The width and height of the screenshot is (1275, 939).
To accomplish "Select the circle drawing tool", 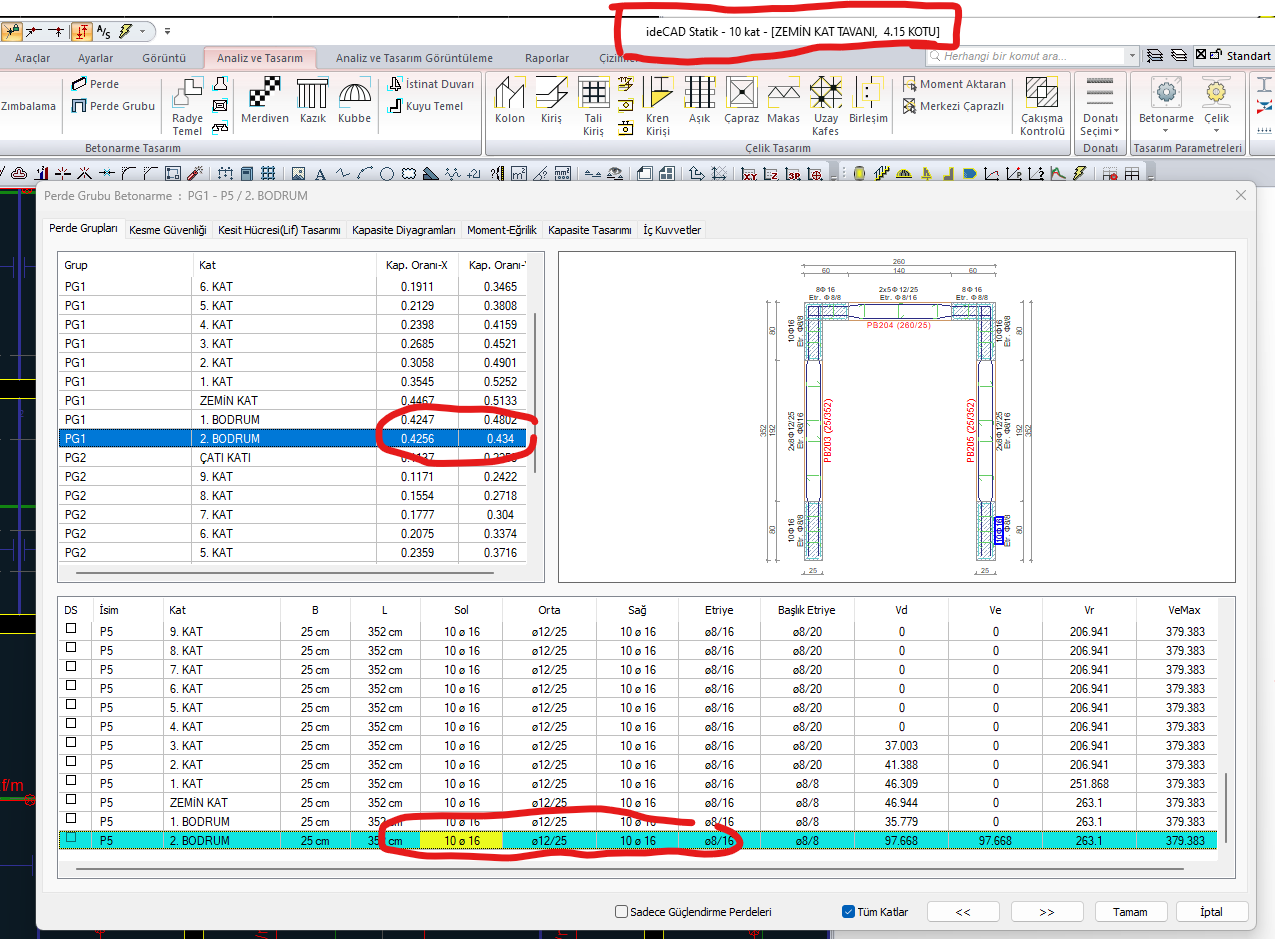I will [387, 174].
